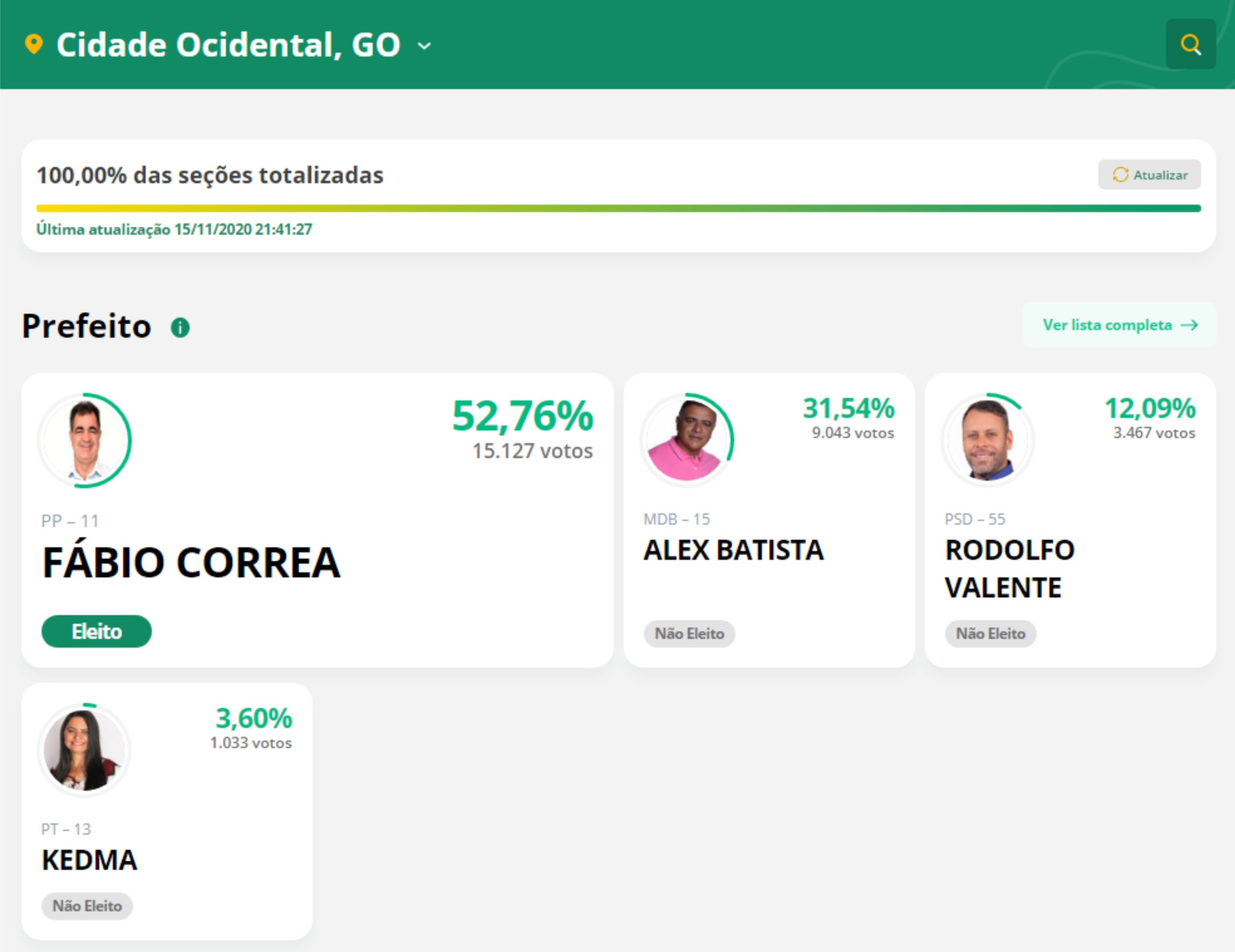The width and height of the screenshot is (1235, 952).
Task: Click the 52,76% vote percentage
Action: (x=522, y=416)
